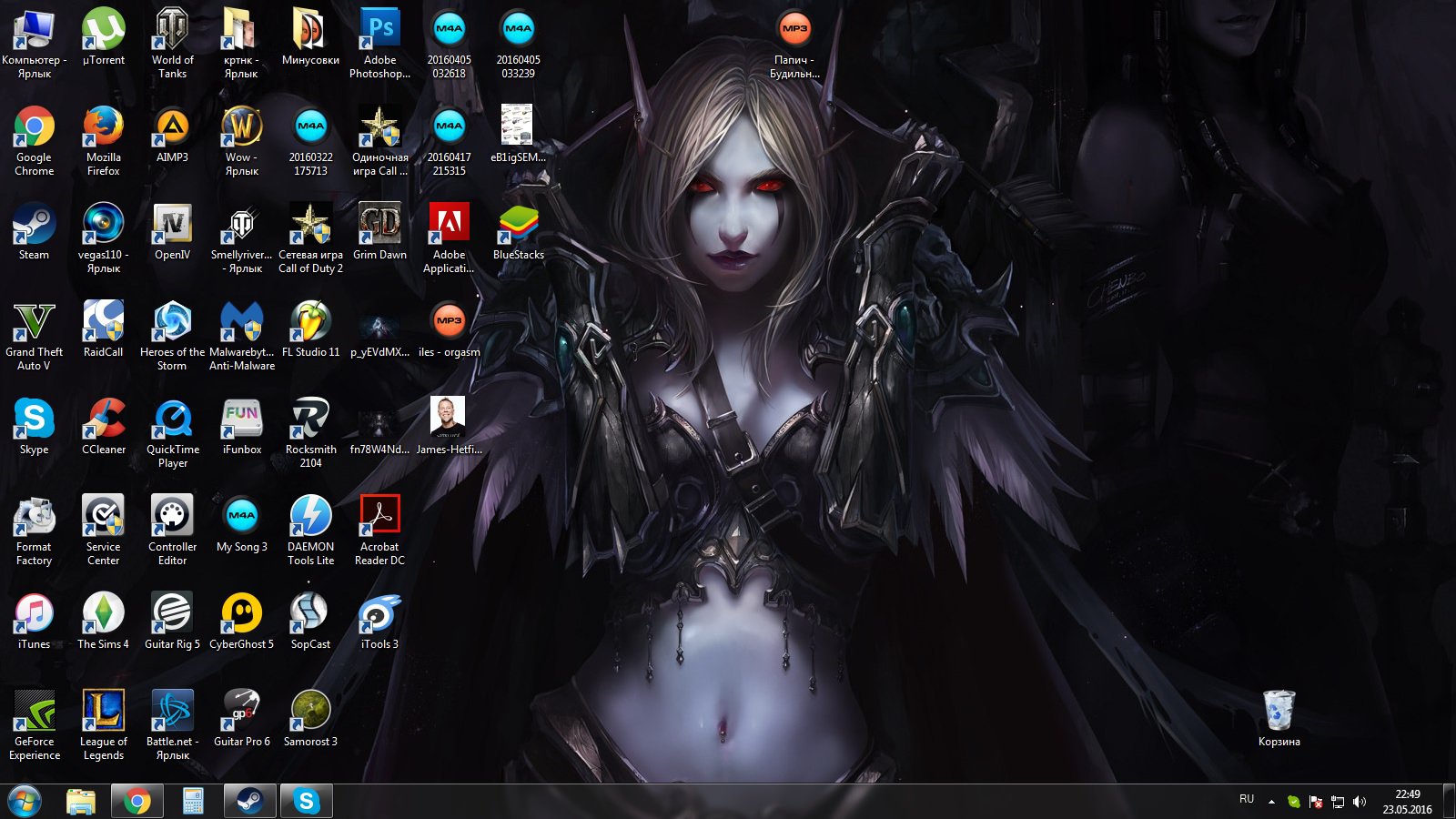Image resolution: width=1456 pixels, height=819 pixels.
Task: Open the OpenIV shortcut
Action: pyautogui.click(x=172, y=224)
